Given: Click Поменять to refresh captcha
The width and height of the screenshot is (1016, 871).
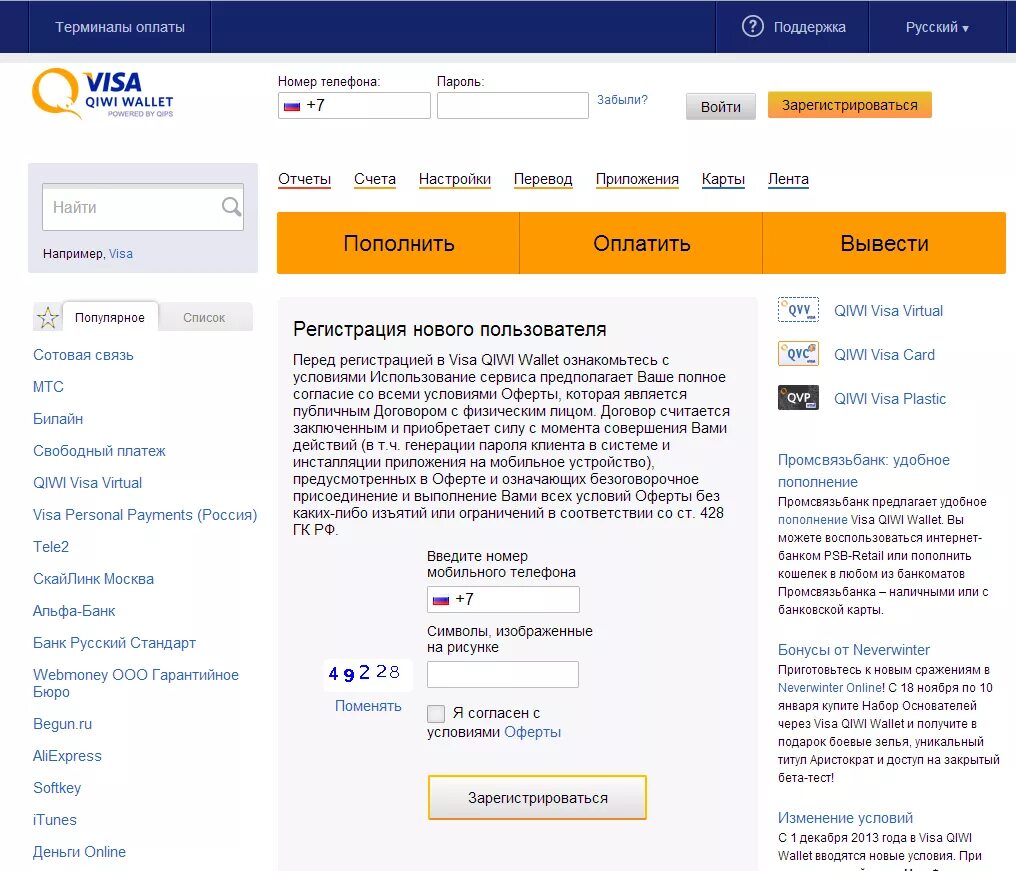Looking at the screenshot, I should [368, 706].
